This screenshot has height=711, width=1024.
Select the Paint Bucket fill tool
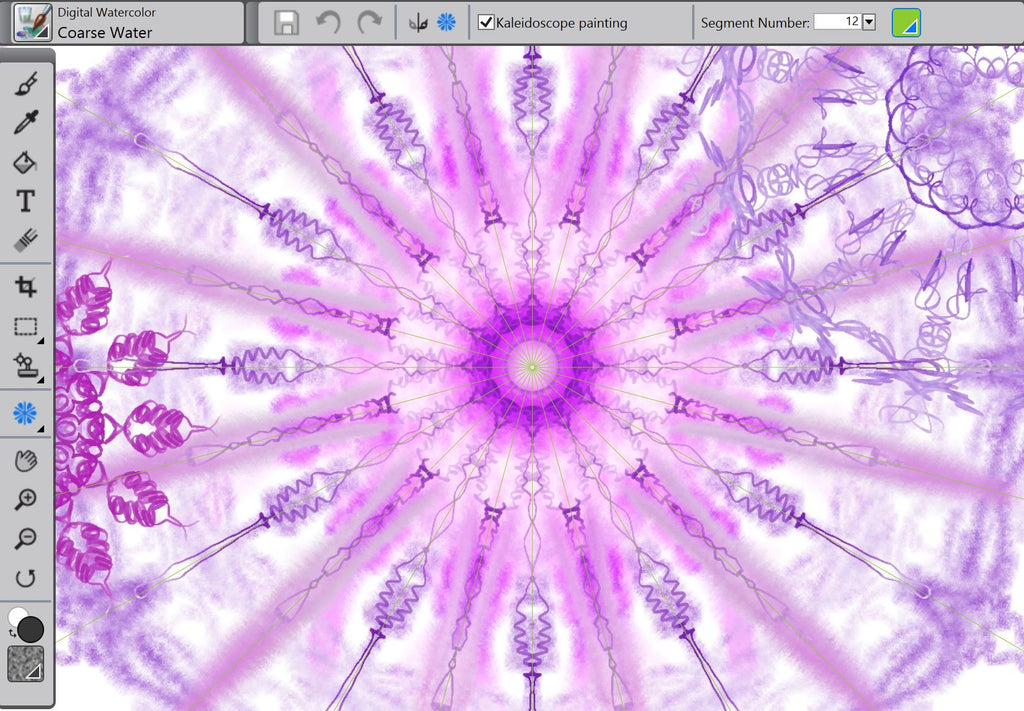click(x=26, y=162)
